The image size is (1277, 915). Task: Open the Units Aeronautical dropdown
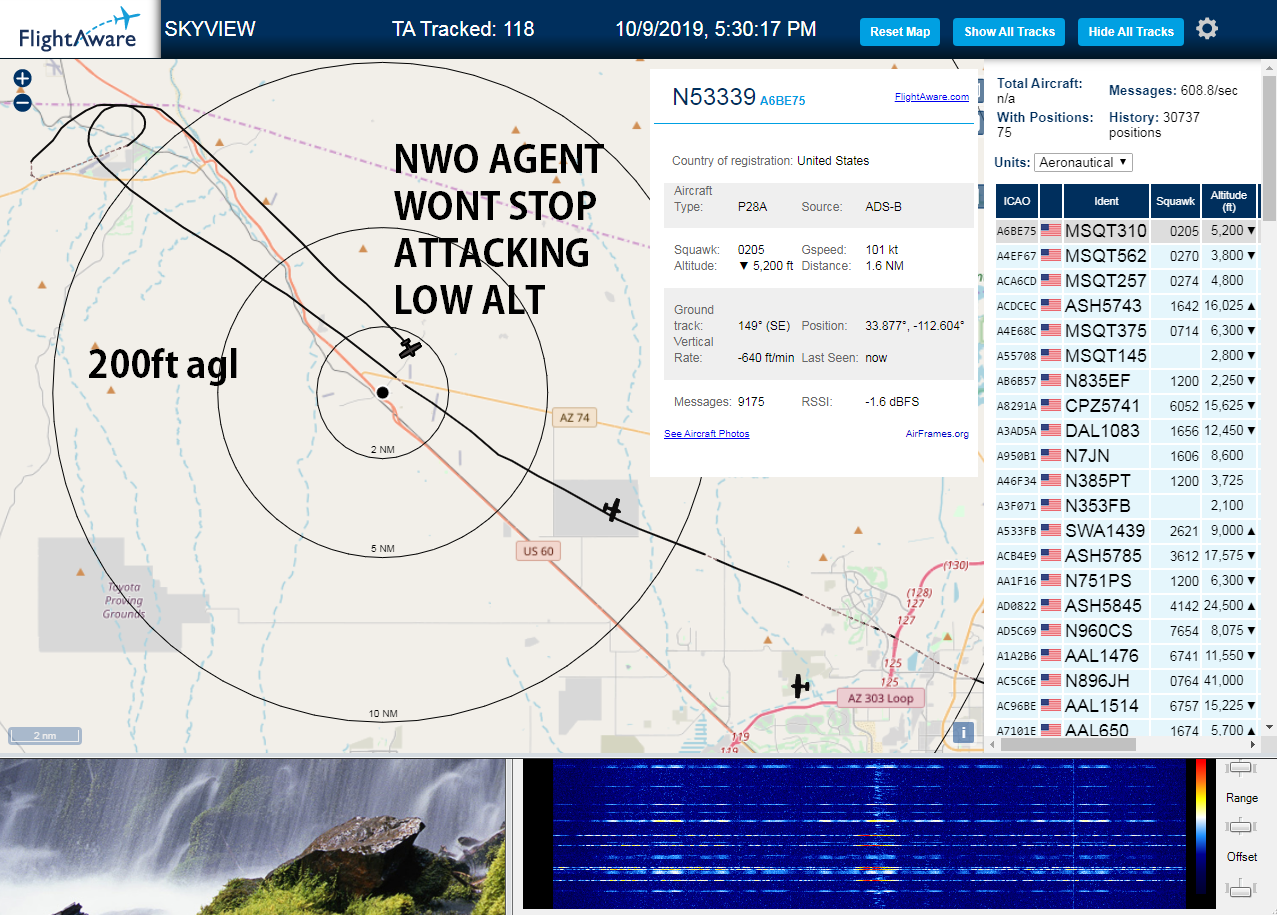tap(1084, 162)
